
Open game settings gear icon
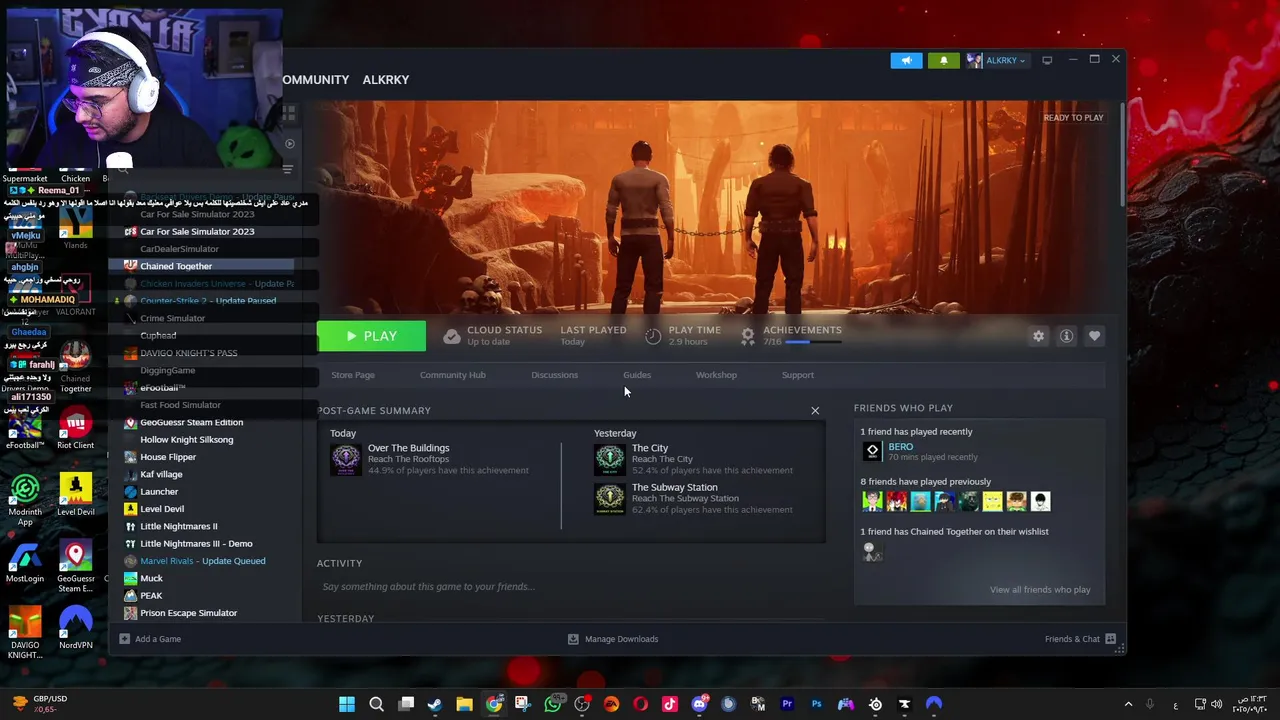click(x=1038, y=336)
